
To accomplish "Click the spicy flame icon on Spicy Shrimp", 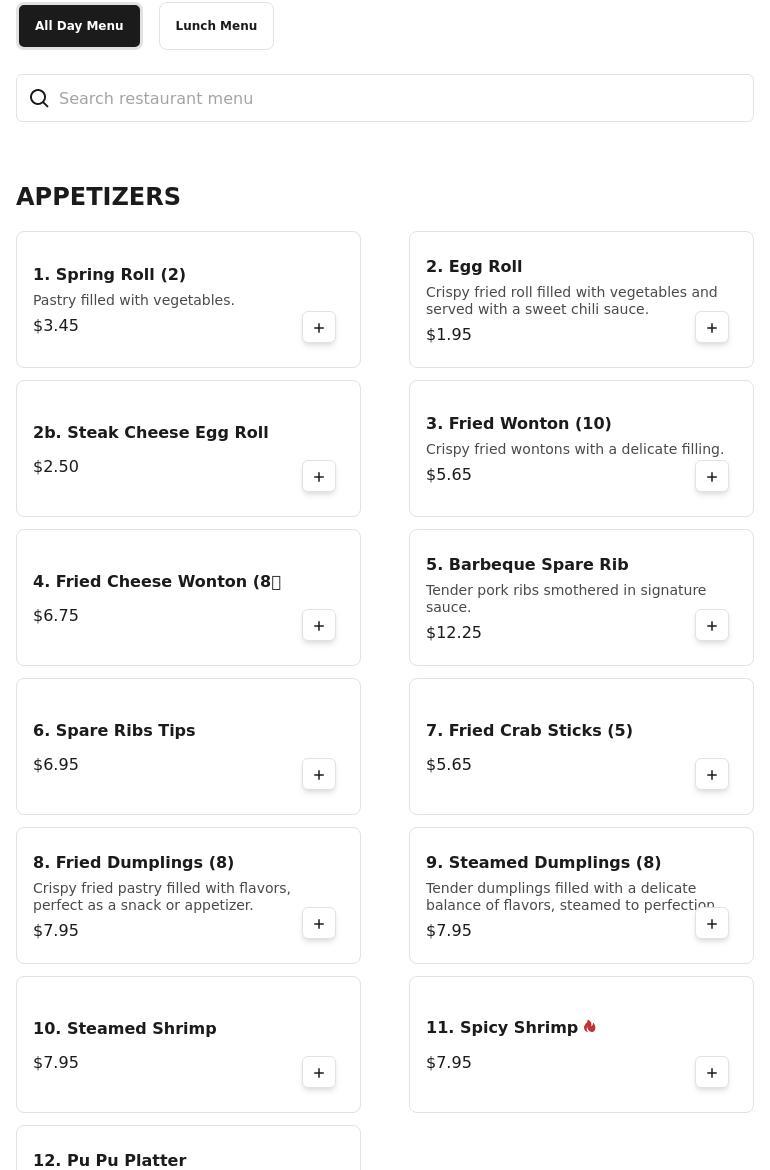I will [589, 1027].
